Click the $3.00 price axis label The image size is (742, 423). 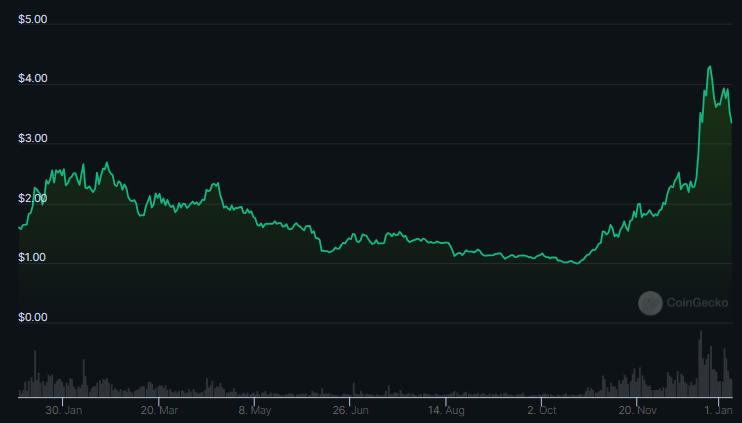click(x=33, y=139)
